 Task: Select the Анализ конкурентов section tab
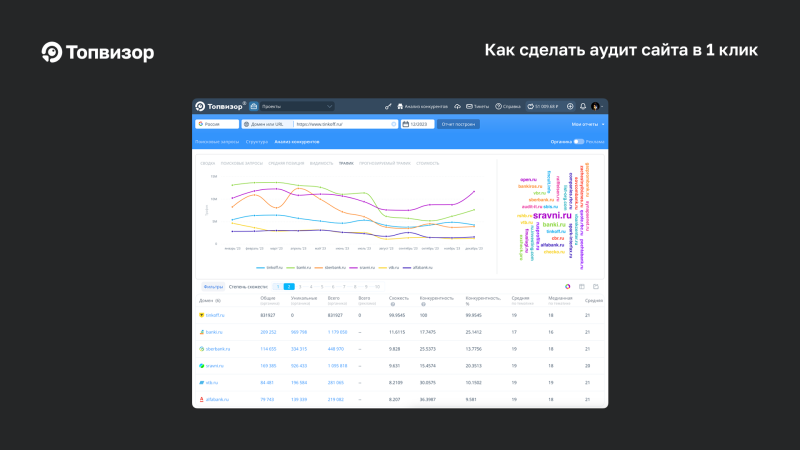pyautogui.click(x=297, y=141)
